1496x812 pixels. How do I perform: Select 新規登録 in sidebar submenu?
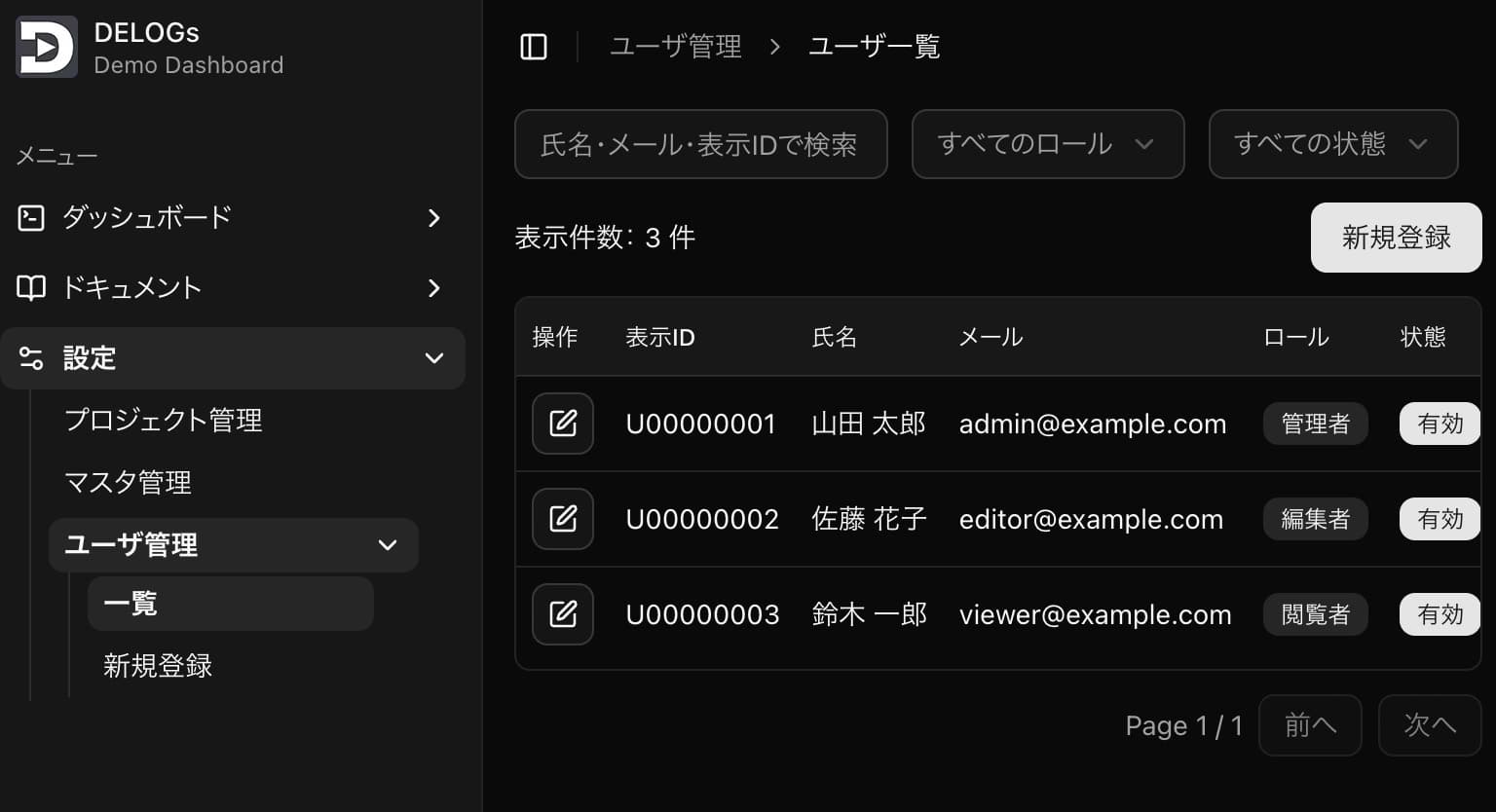(x=158, y=666)
